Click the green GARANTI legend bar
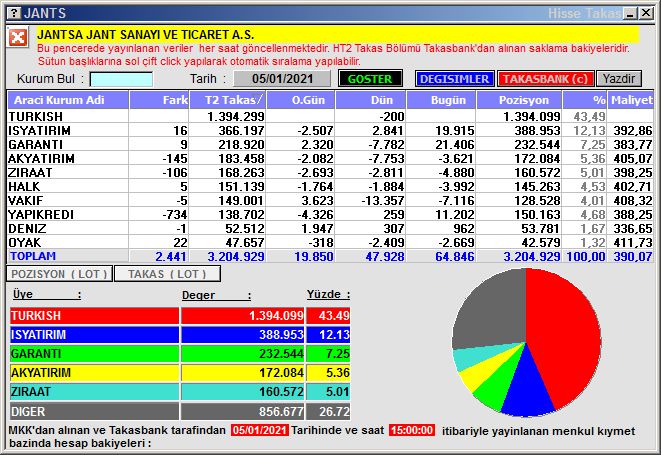The width and height of the screenshot is (661, 455). tap(94, 353)
